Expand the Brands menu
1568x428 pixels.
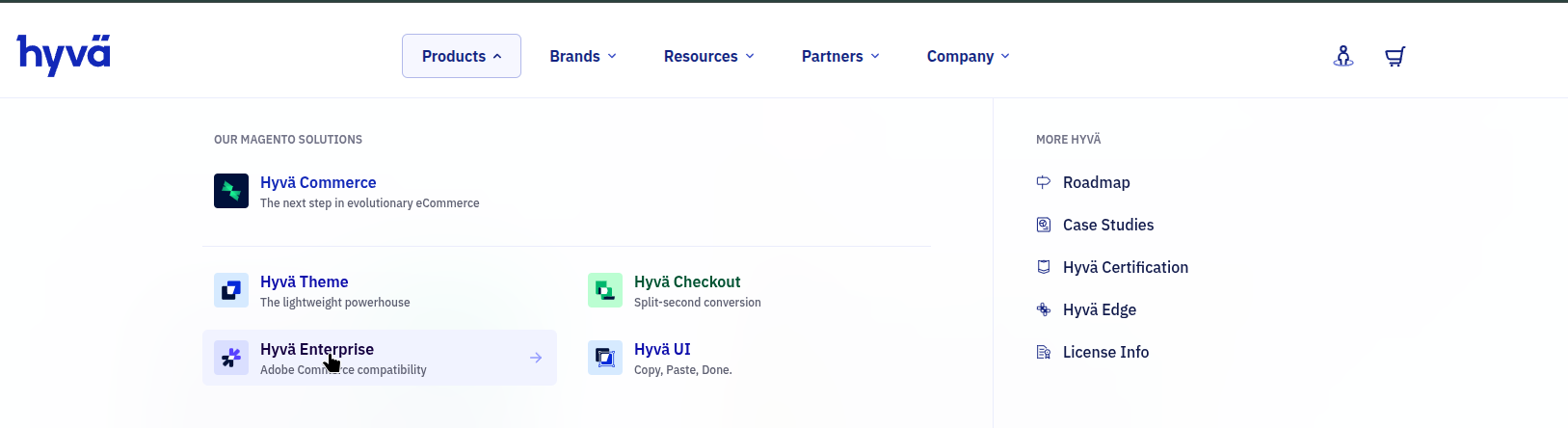[x=583, y=56]
